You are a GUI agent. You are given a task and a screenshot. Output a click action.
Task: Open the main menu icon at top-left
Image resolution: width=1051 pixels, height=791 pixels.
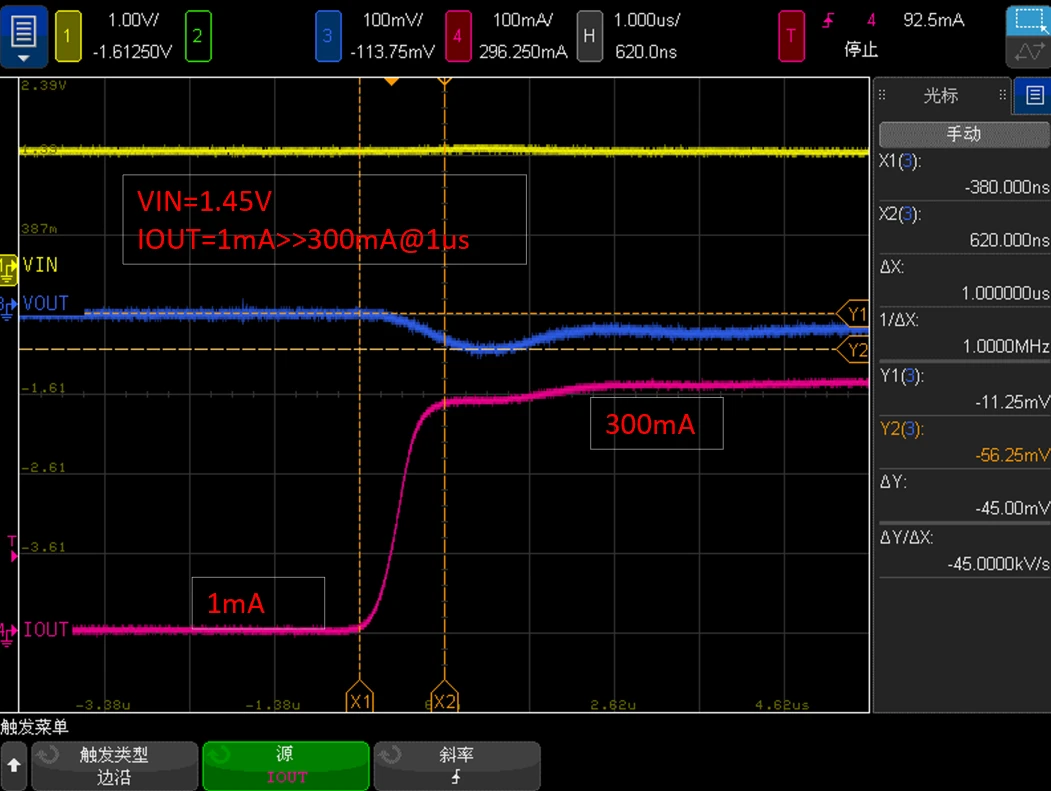[23, 34]
